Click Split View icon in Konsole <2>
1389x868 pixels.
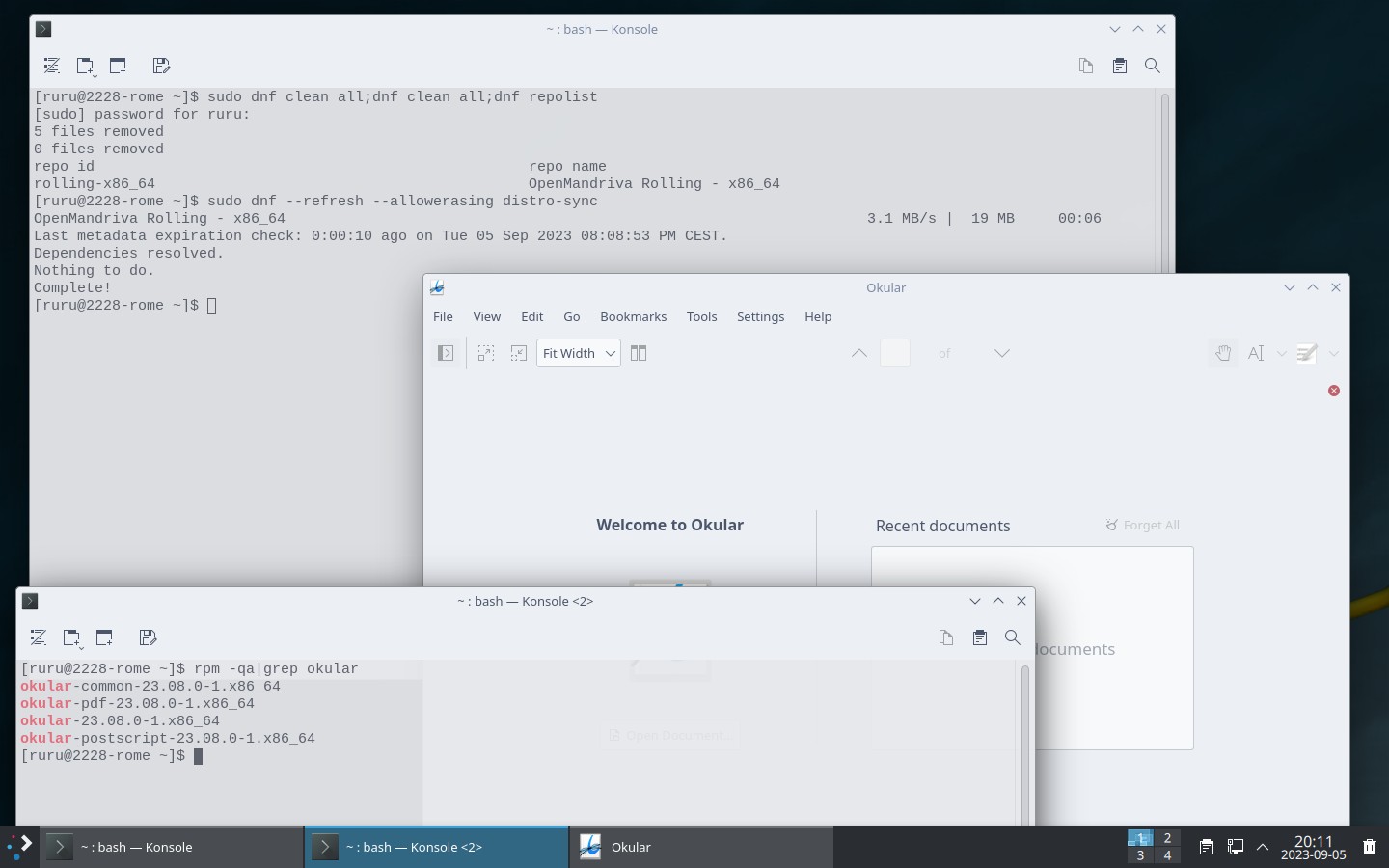pyautogui.click(x=104, y=637)
